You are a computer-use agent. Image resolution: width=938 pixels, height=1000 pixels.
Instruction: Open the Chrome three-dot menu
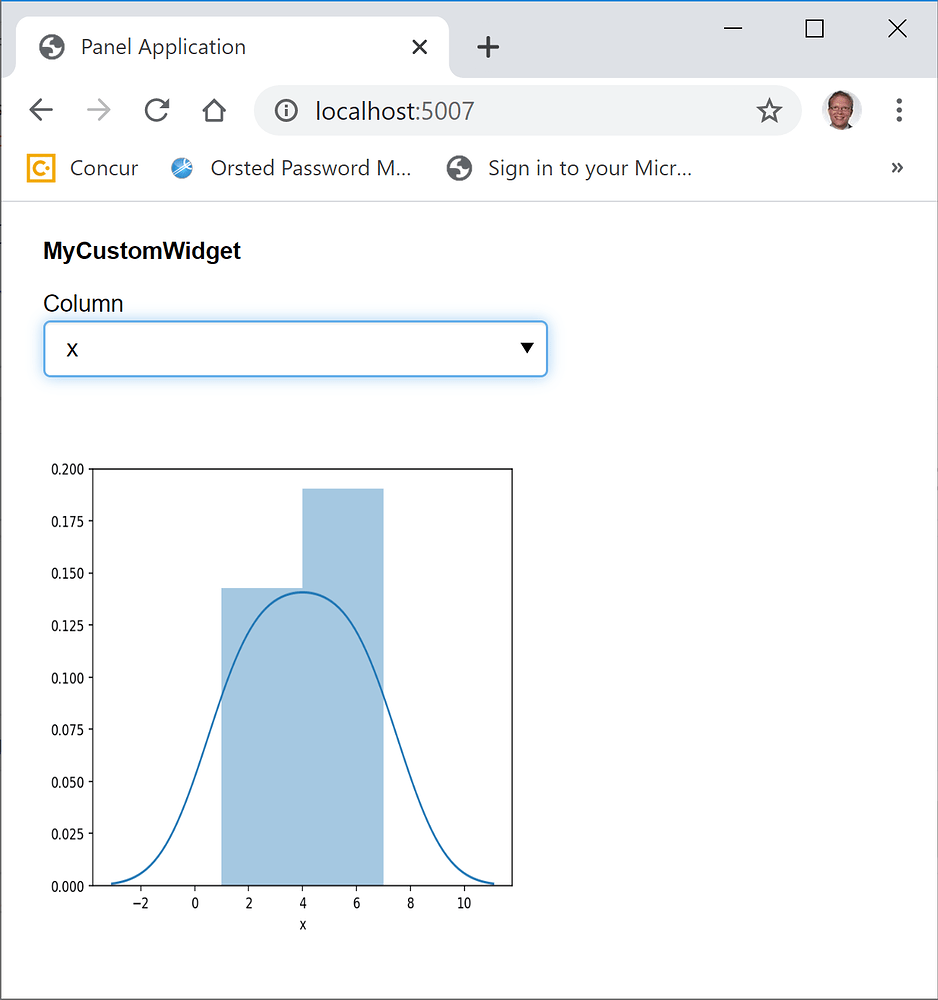coord(899,110)
